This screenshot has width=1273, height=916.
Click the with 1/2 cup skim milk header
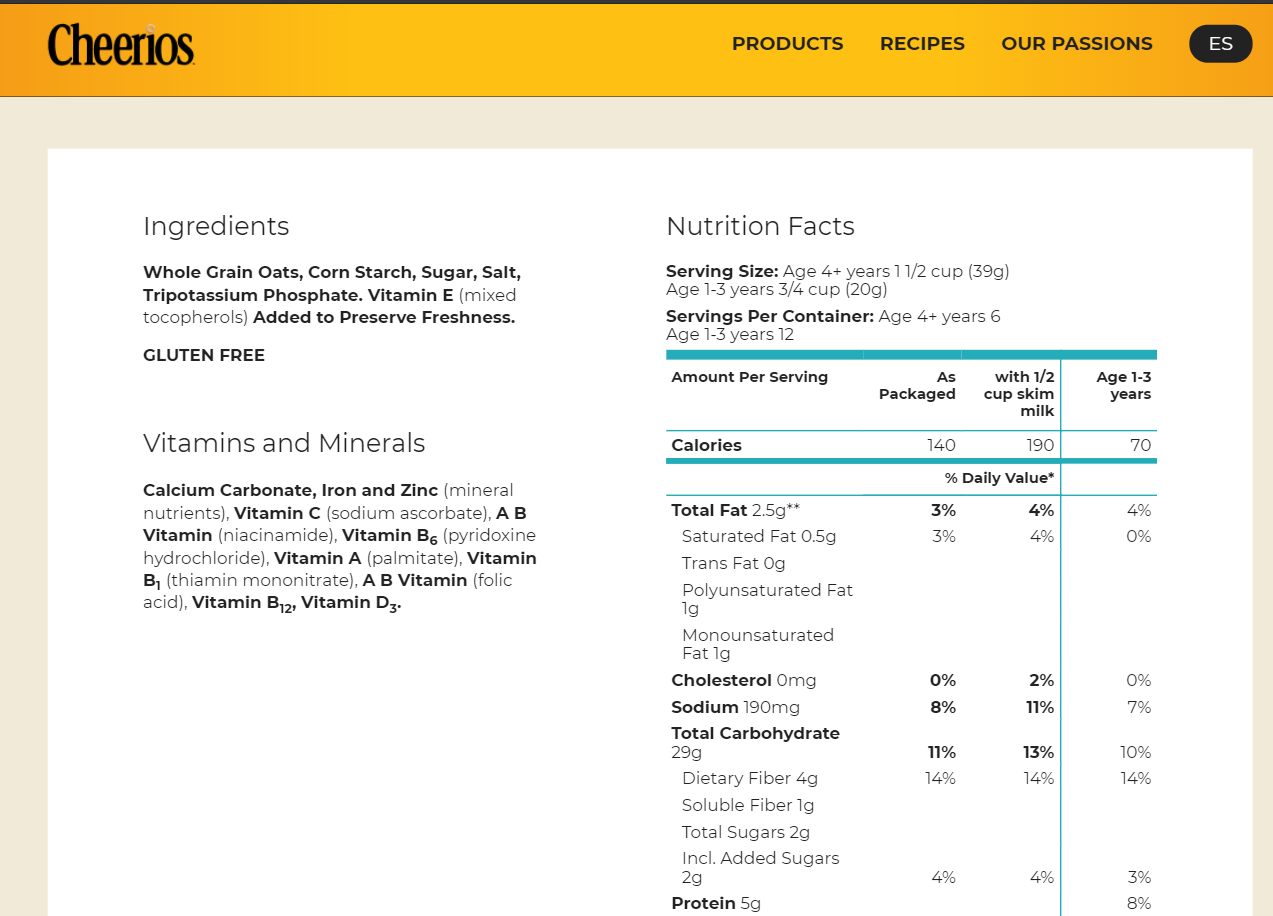coord(1019,393)
